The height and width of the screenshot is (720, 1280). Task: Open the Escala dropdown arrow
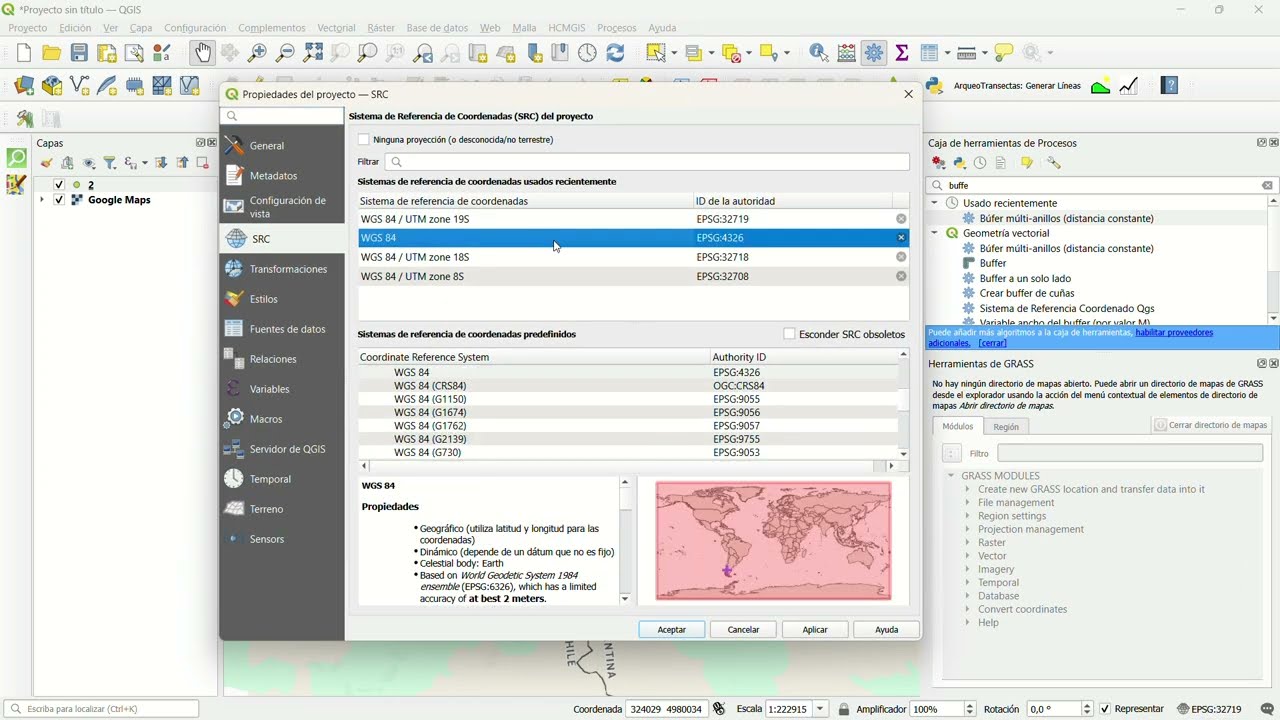[821, 709]
